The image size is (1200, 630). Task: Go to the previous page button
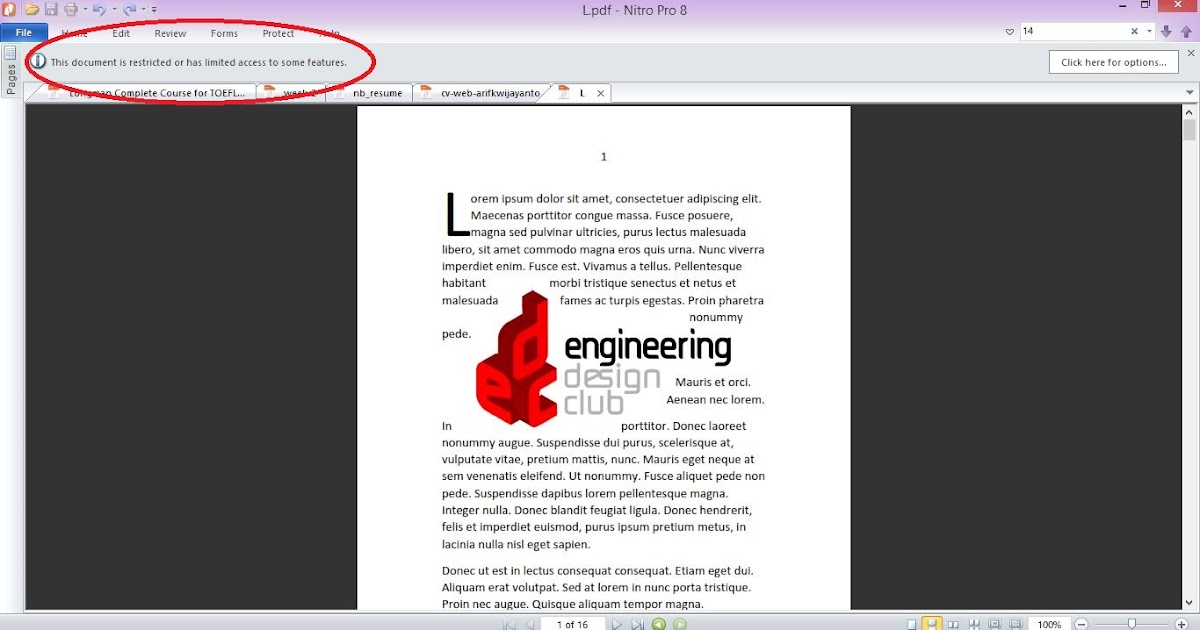(x=529, y=624)
